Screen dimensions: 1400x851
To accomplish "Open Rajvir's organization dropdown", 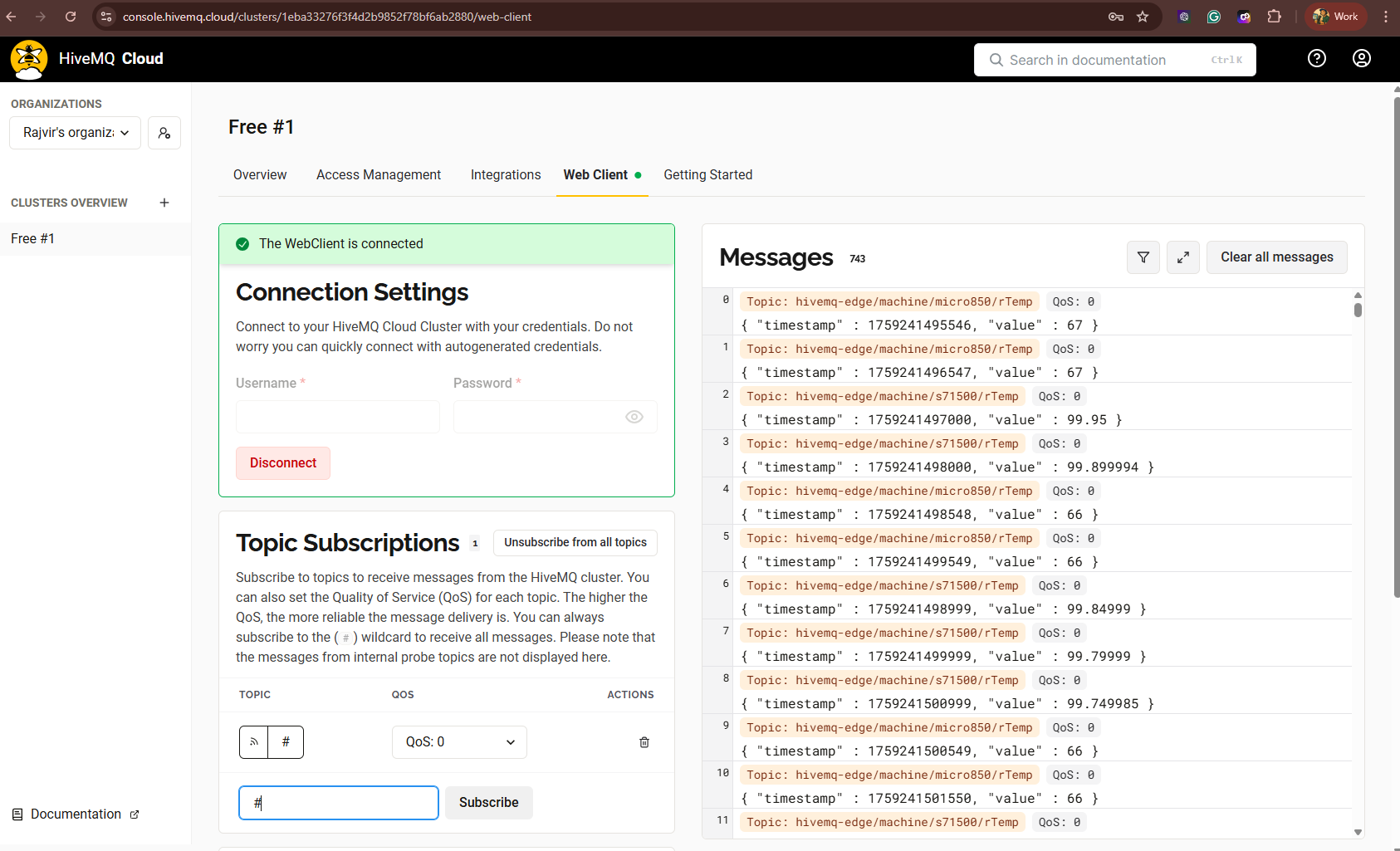I will 76,133.
